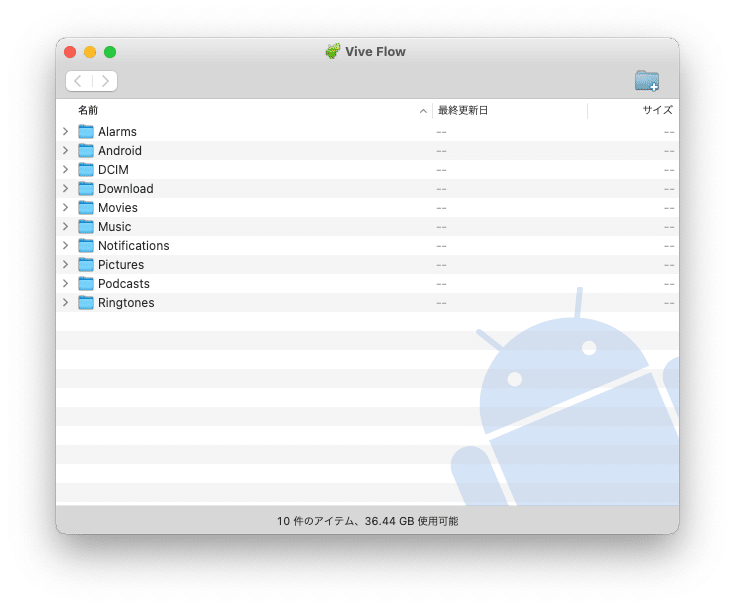
Task: Expand the Pictures folder chevron
Action: click(x=66, y=264)
